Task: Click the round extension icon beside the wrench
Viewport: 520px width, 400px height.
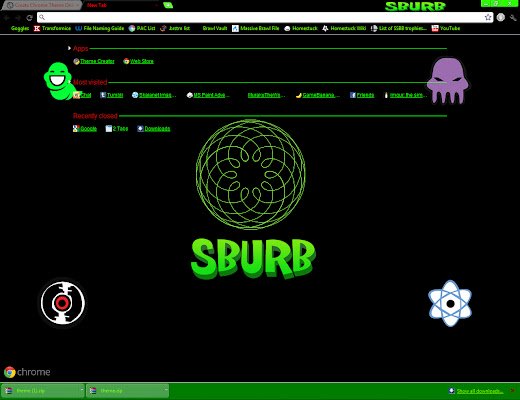Action: point(500,17)
